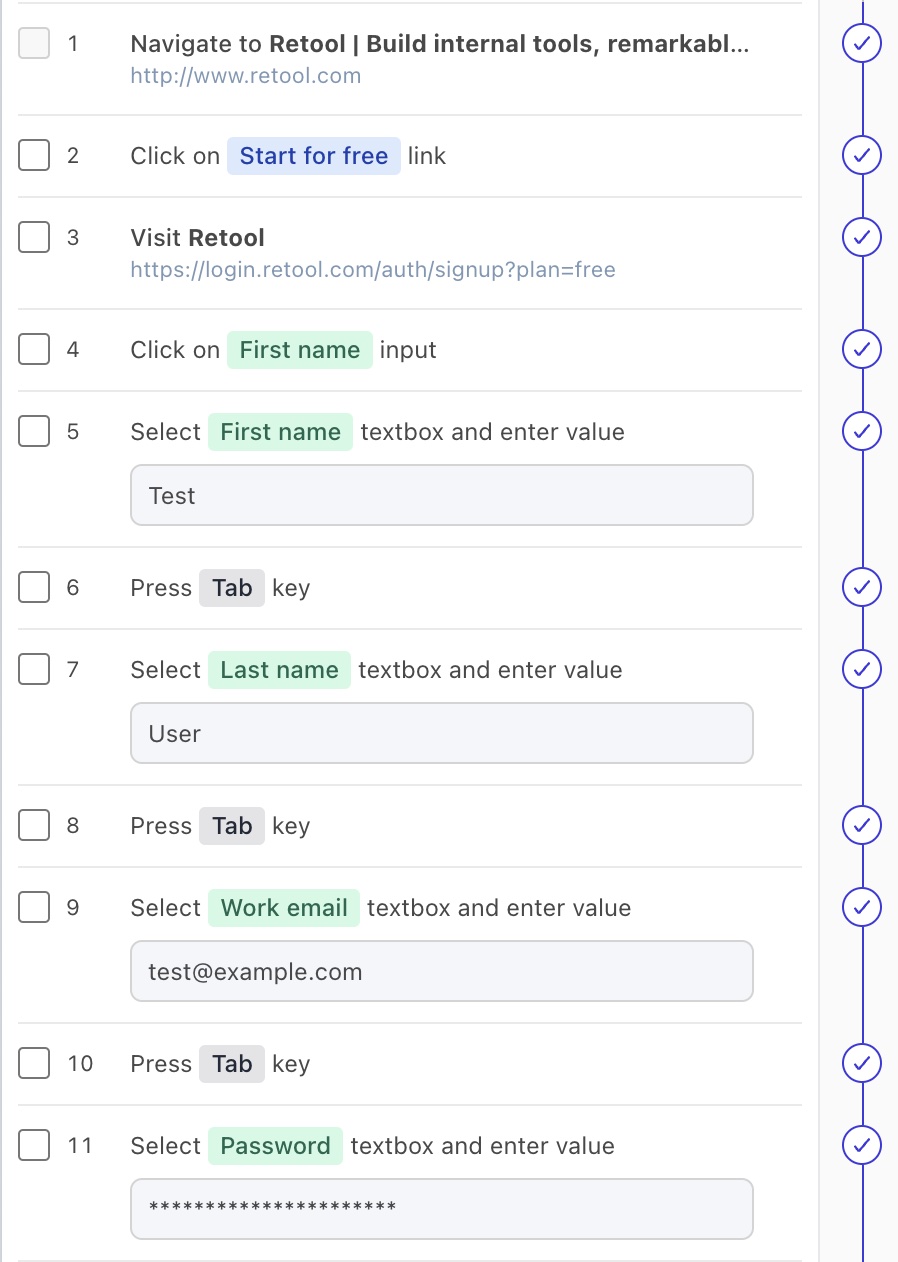Click the test@example.com value field

pos(441,971)
